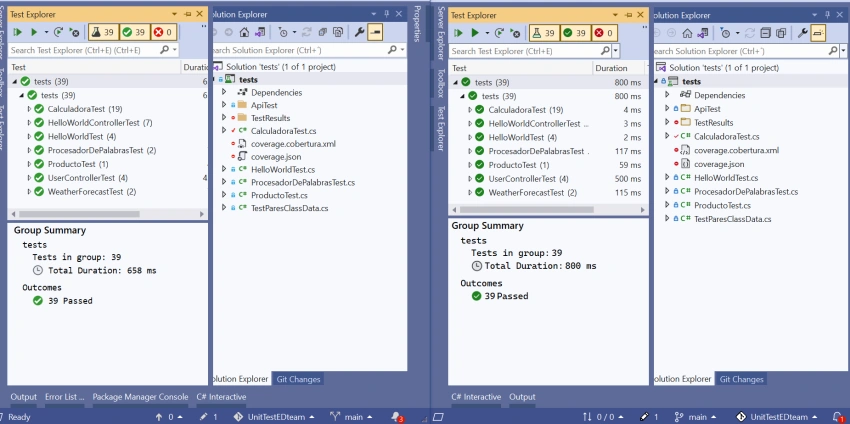Sync with Active Document in the right Solution Explorer
The width and height of the screenshot is (850, 424).
[x=750, y=33]
